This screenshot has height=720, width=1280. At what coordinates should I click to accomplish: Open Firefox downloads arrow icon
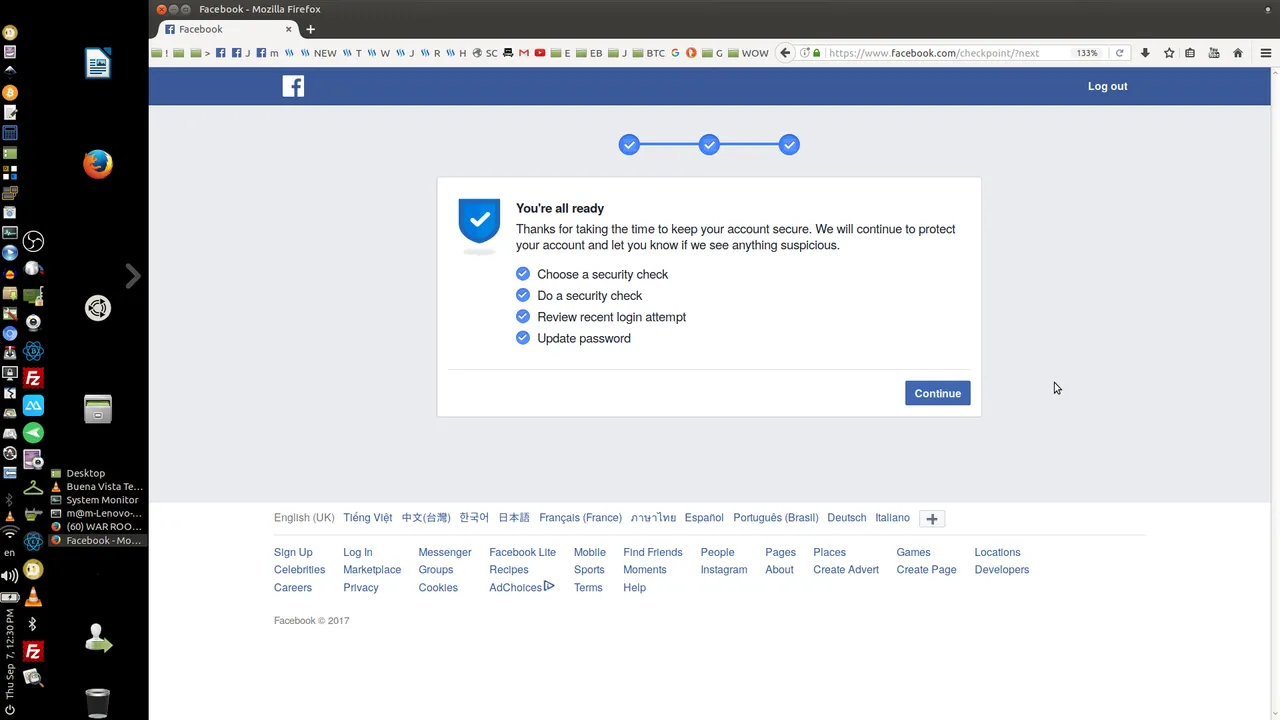point(1146,53)
